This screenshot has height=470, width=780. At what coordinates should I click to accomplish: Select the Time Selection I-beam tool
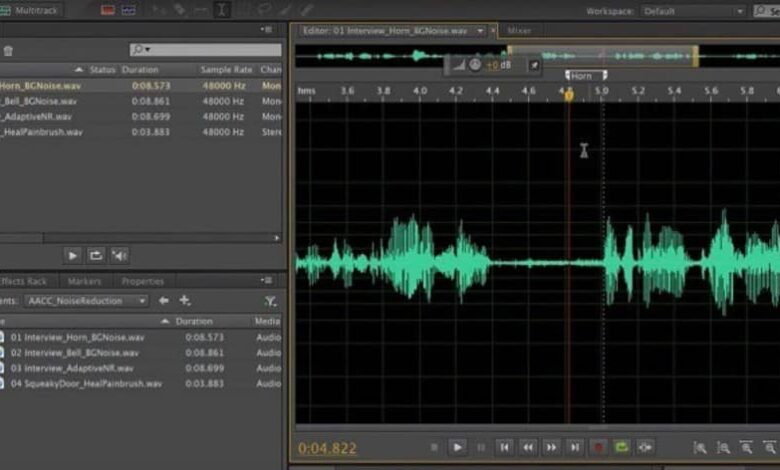tap(222, 10)
